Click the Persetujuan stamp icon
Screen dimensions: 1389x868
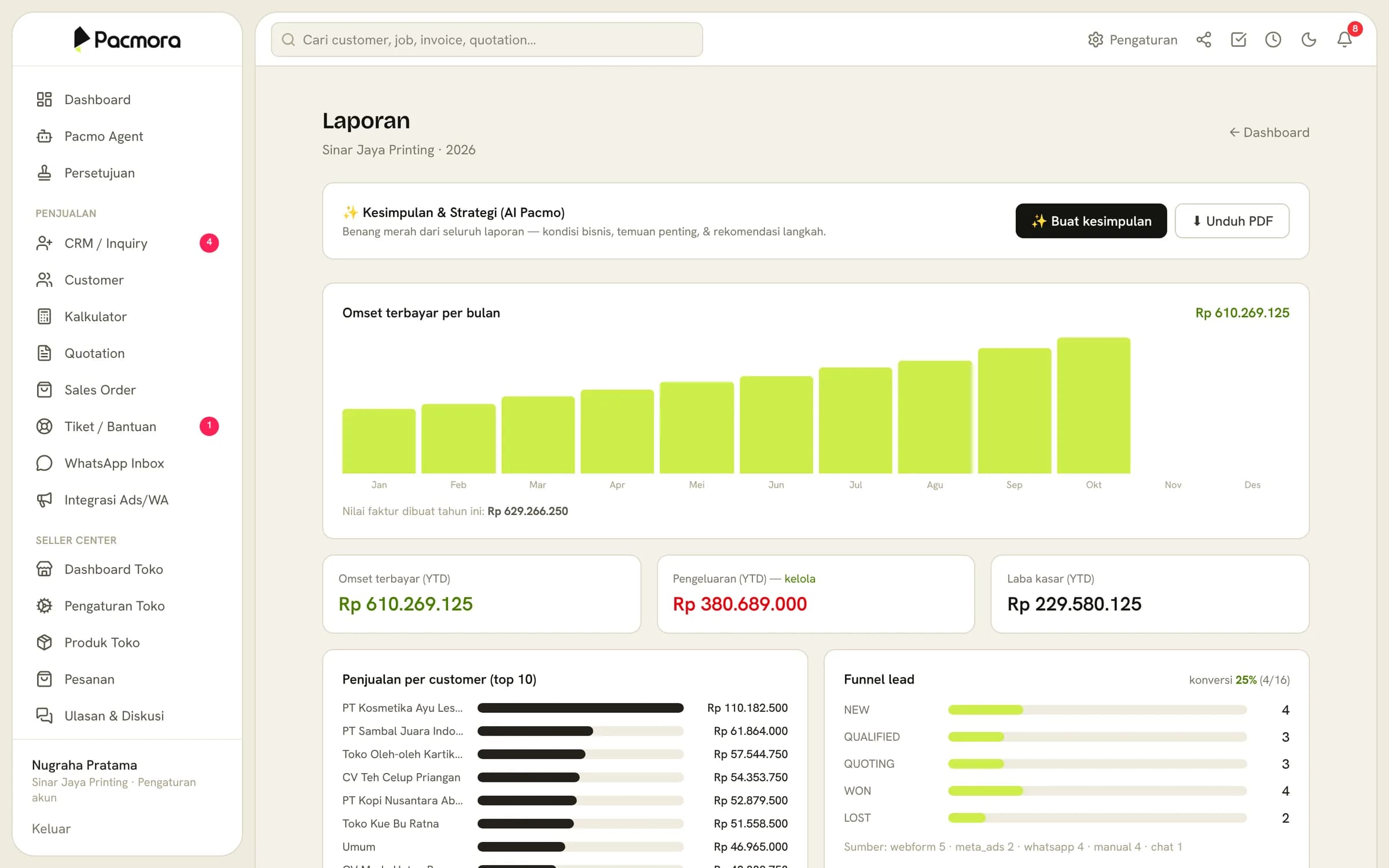point(45,173)
